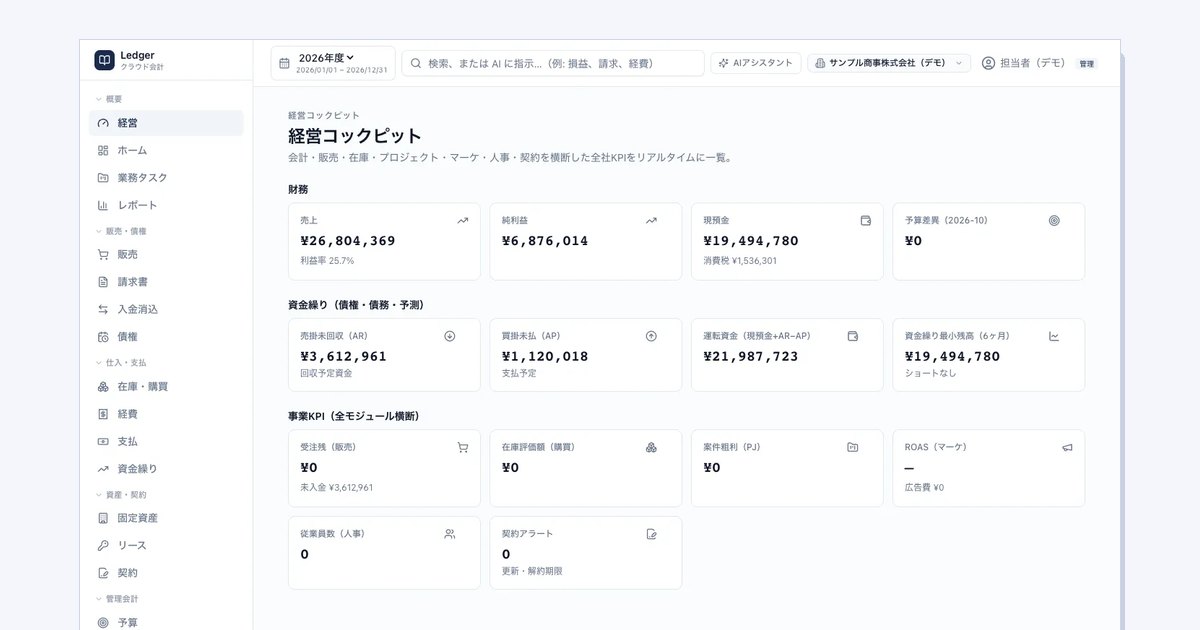Click the gauge icon next to 経営
The image size is (1200, 630).
click(x=103, y=123)
